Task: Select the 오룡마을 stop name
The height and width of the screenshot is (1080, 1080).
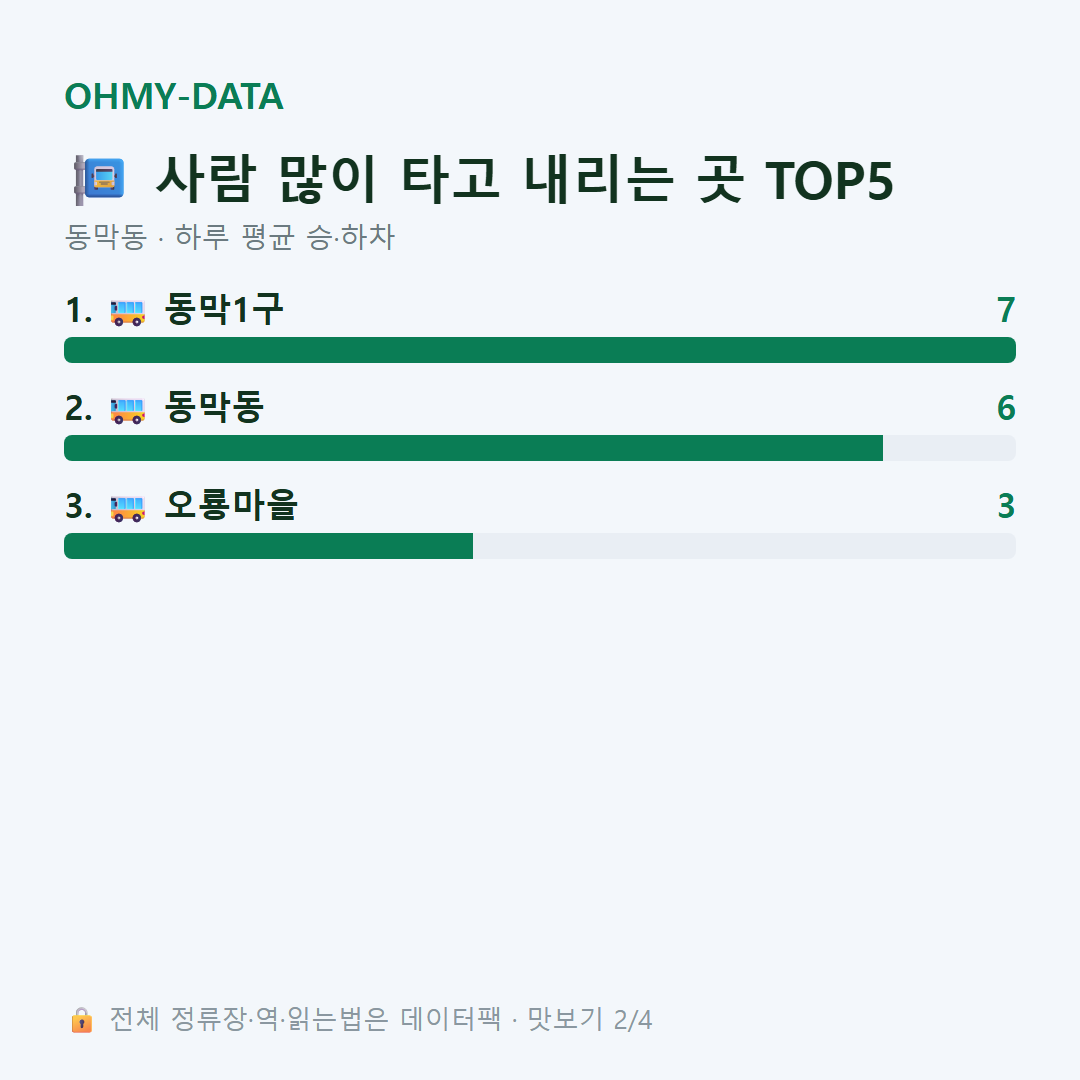Action: (x=231, y=505)
